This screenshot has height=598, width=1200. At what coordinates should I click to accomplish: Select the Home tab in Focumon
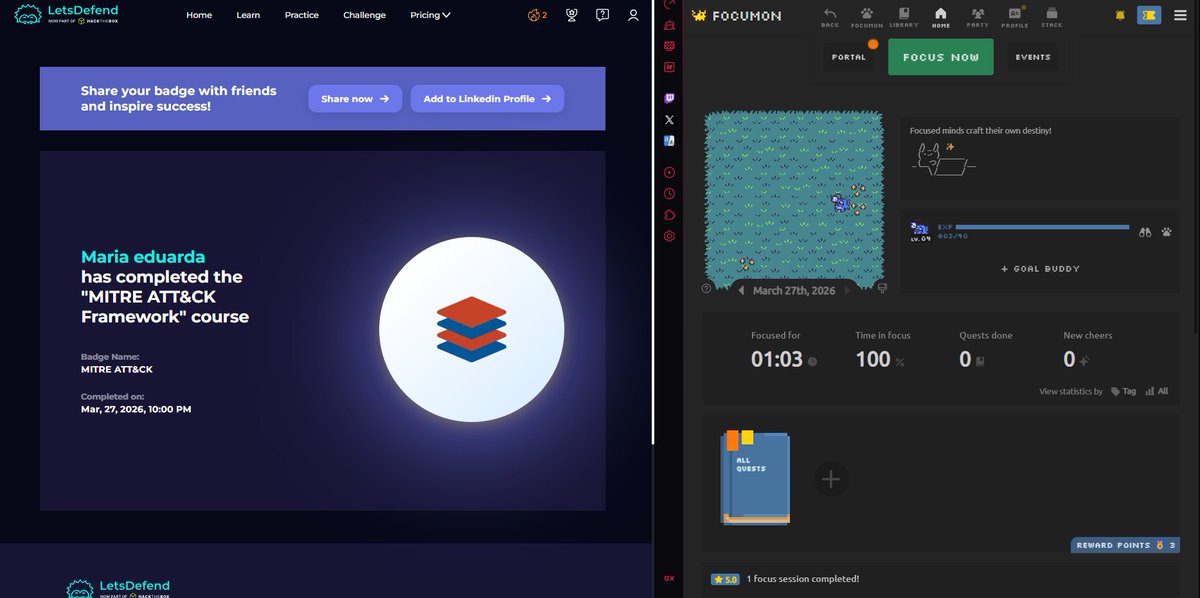(940, 16)
